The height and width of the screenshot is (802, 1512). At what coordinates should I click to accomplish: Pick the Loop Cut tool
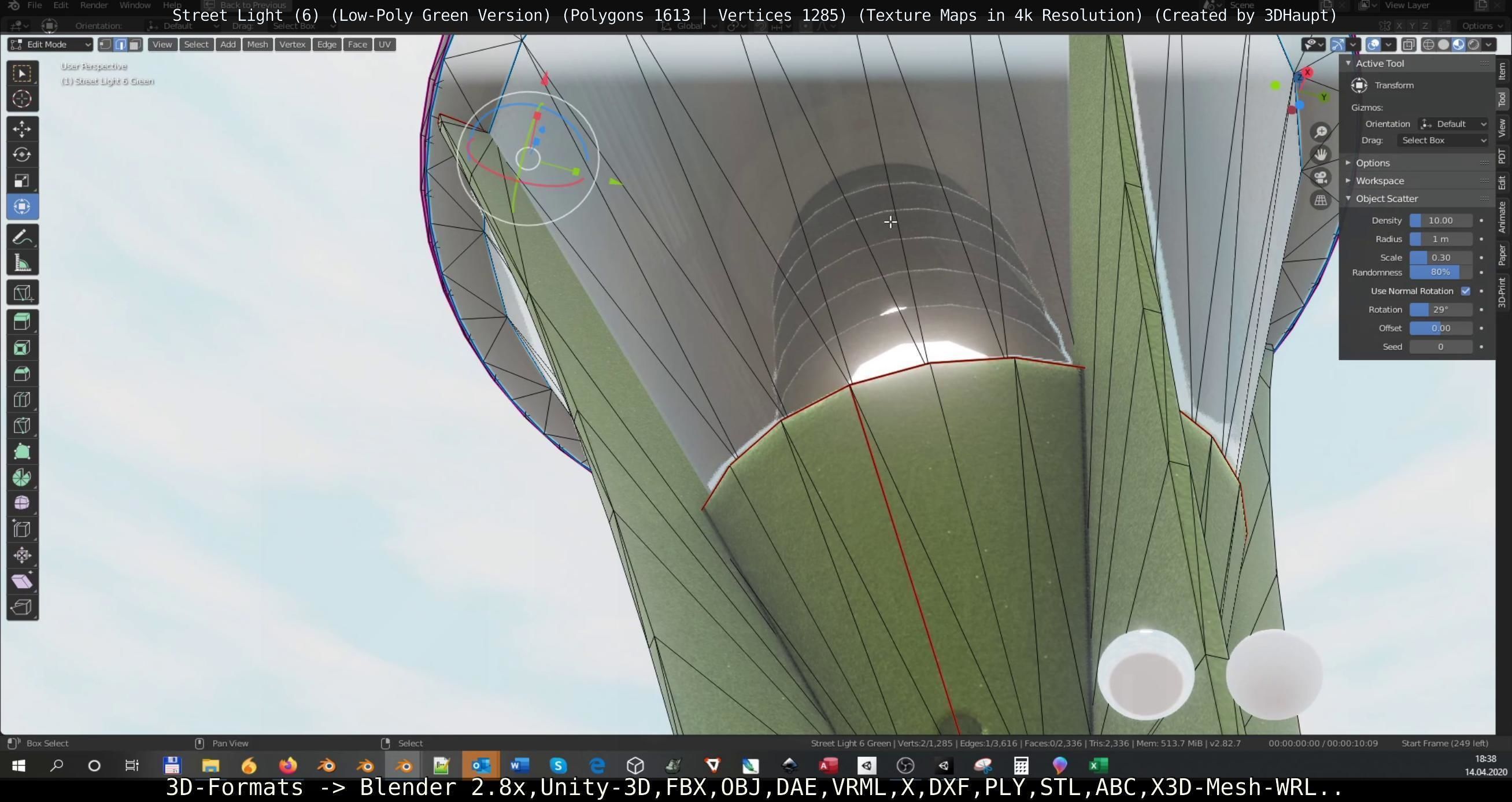[x=23, y=400]
